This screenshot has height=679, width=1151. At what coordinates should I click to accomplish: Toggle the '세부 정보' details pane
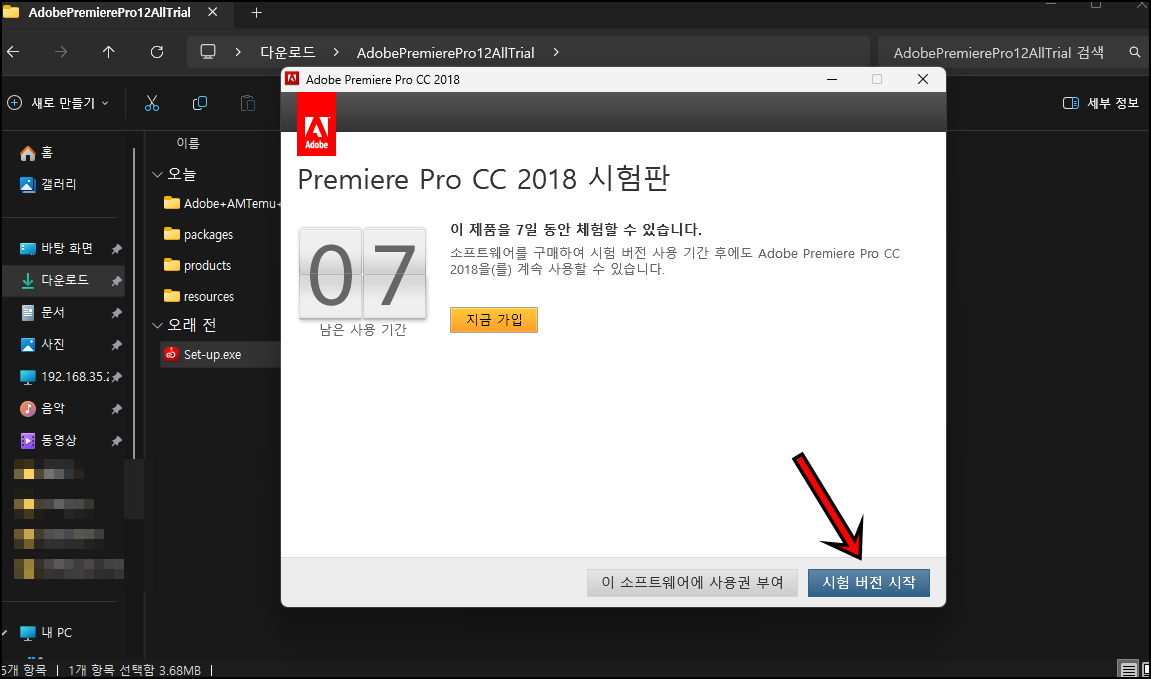tap(1100, 103)
